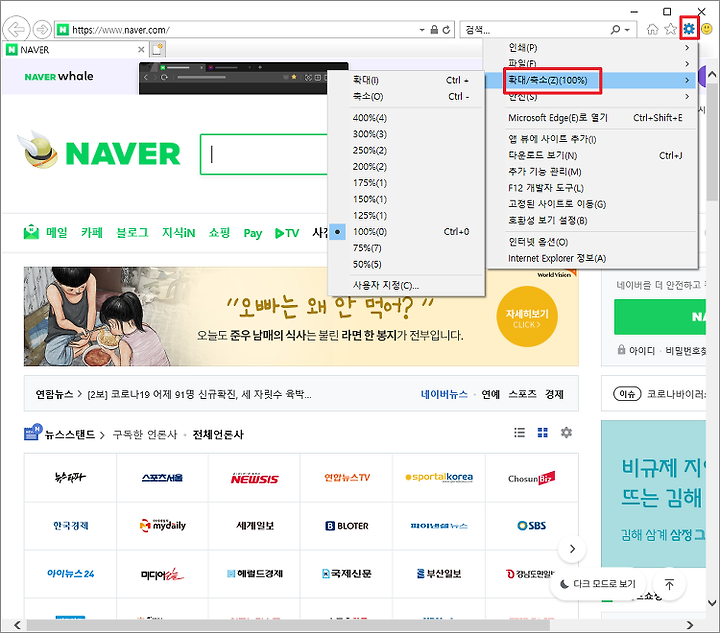Select 75%(7) zoom level

point(406,248)
